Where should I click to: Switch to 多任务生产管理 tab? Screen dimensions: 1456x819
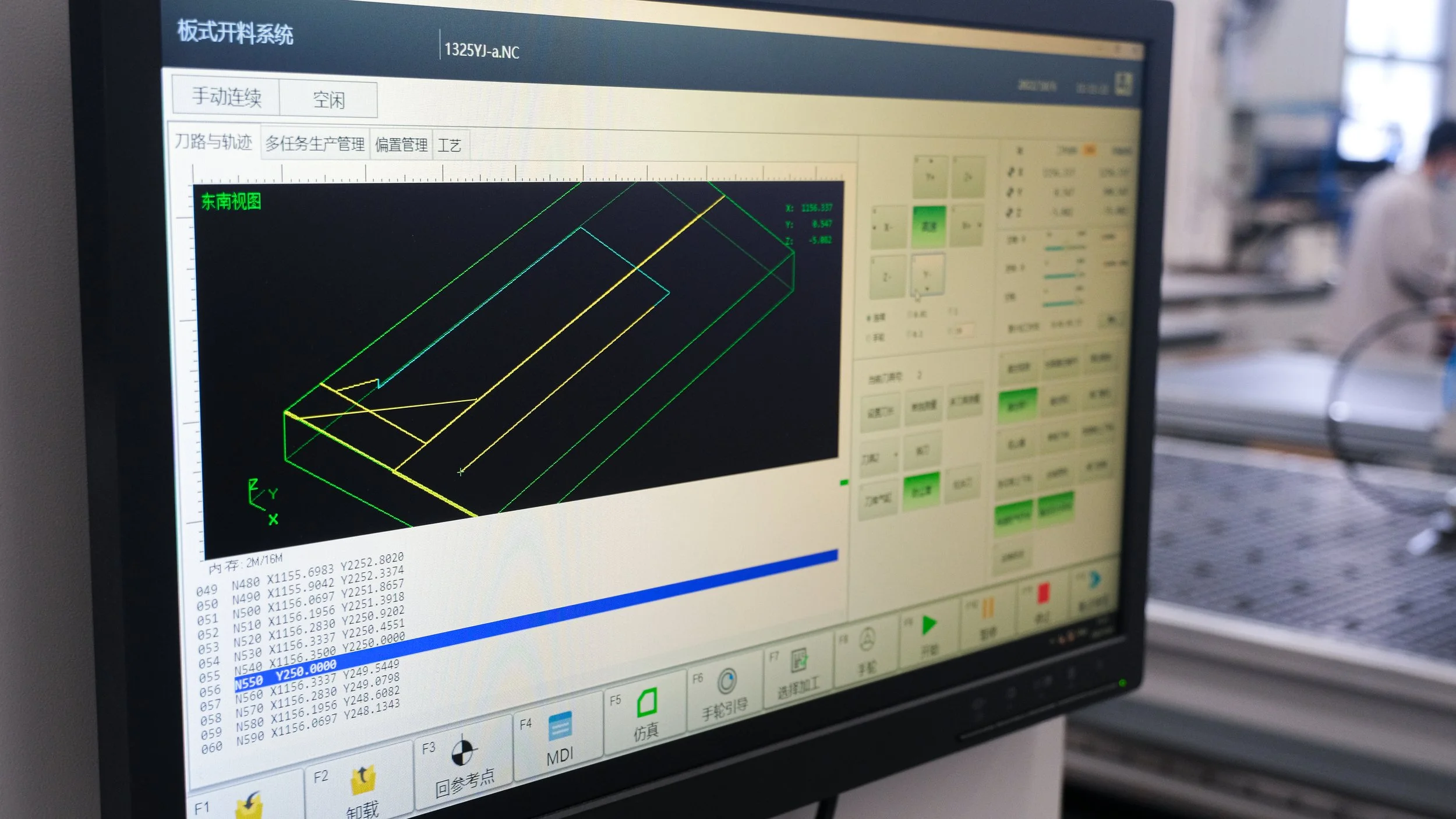coord(315,143)
